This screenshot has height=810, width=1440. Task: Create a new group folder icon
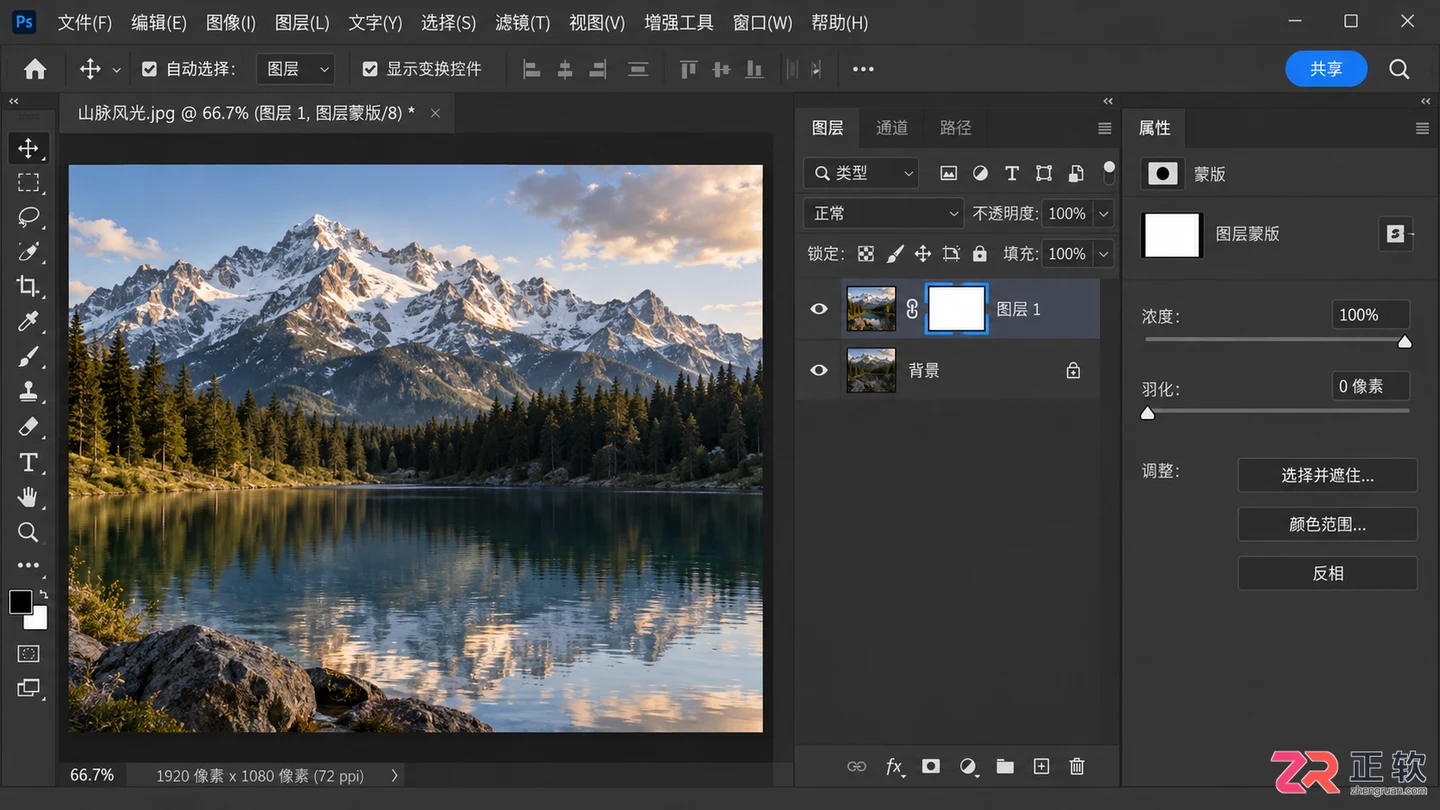coord(1005,767)
